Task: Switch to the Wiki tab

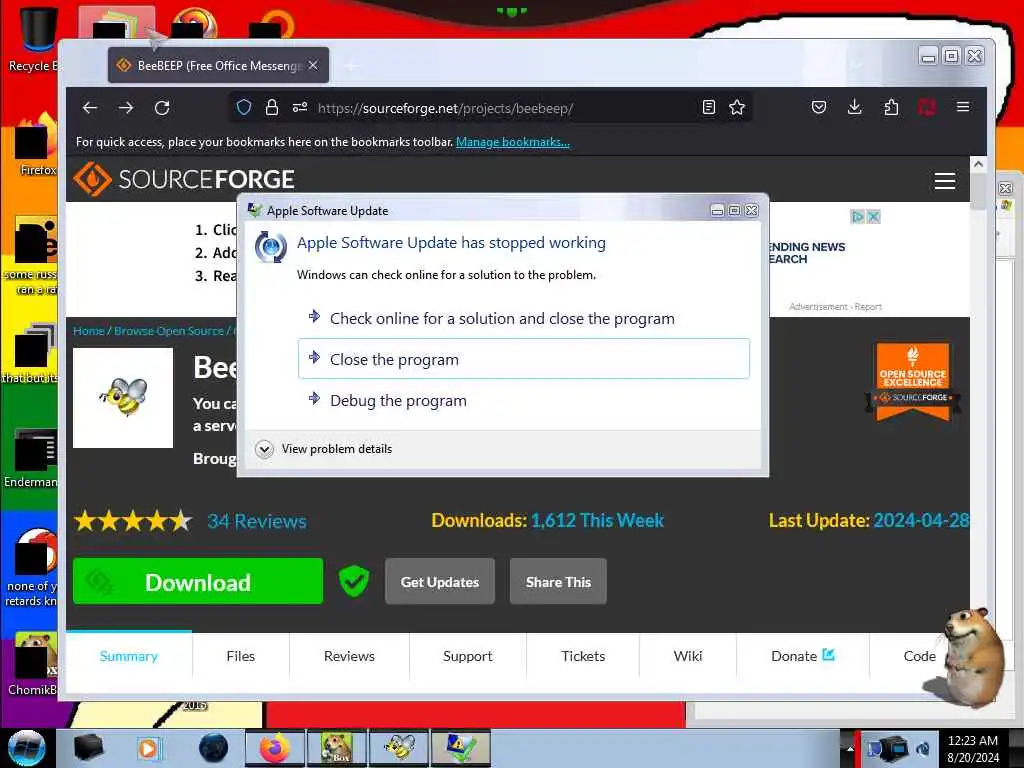Action: point(688,656)
